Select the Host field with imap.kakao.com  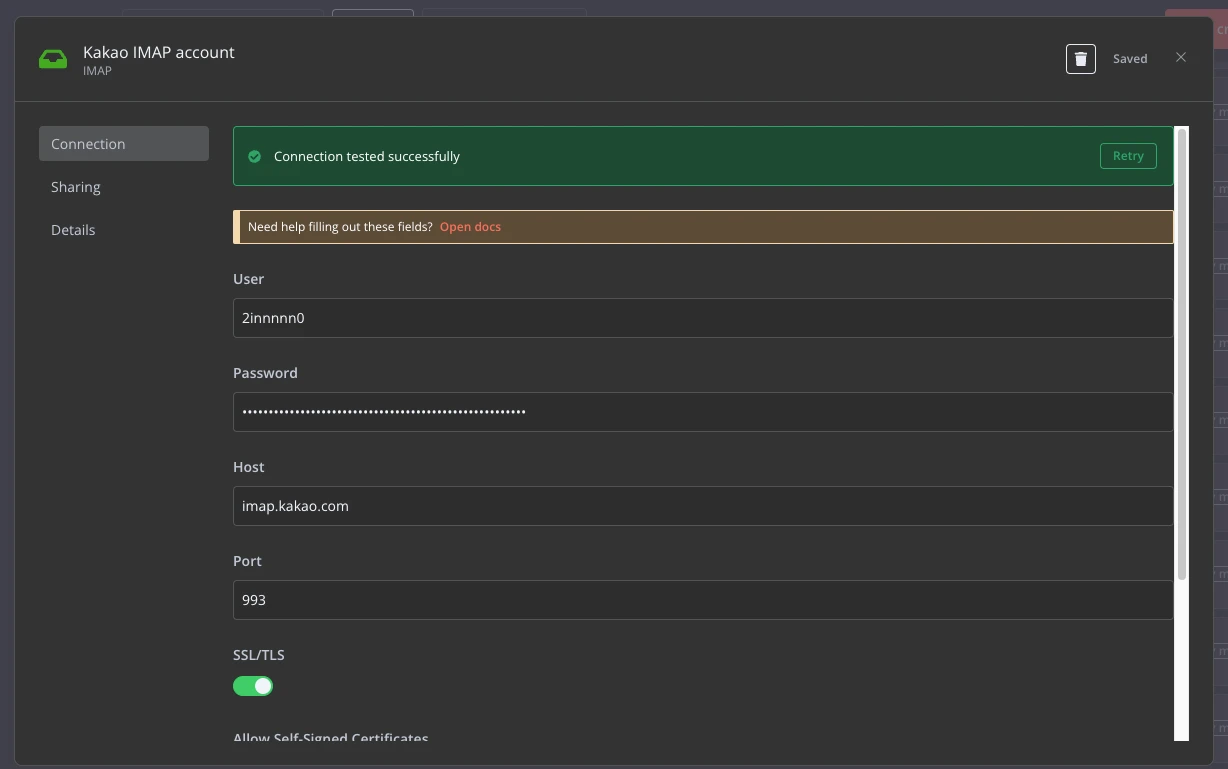pyautogui.click(x=702, y=506)
